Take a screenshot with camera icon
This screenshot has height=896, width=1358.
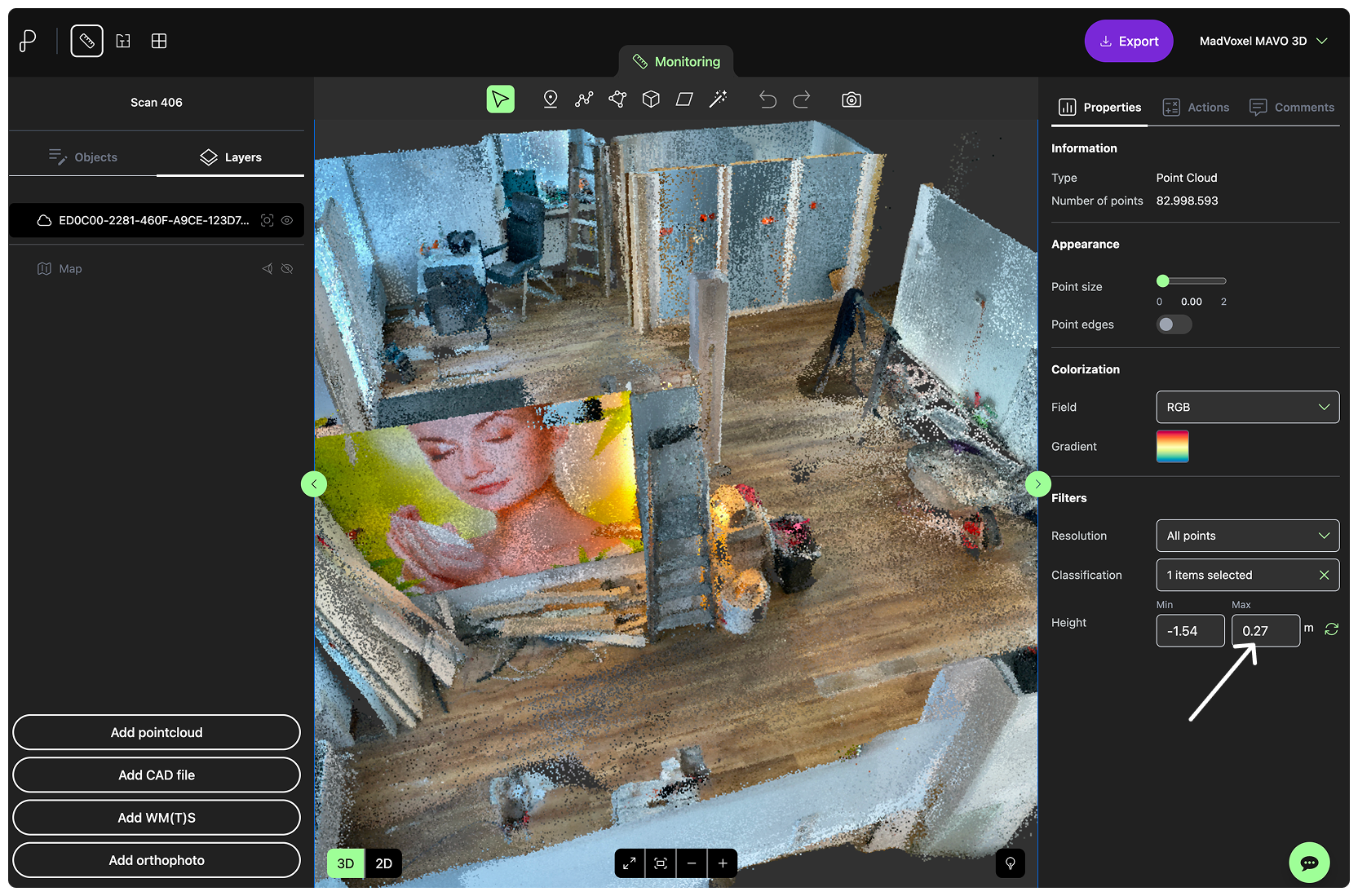tap(851, 99)
